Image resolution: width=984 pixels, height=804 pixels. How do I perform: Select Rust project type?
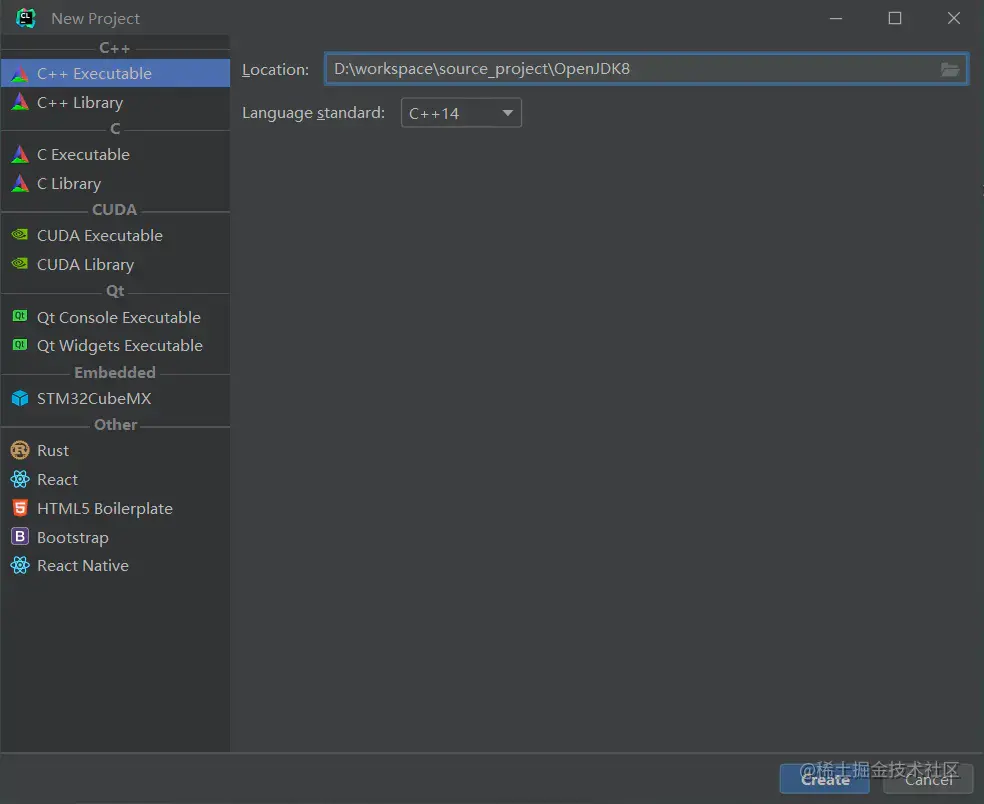(x=115, y=450)
